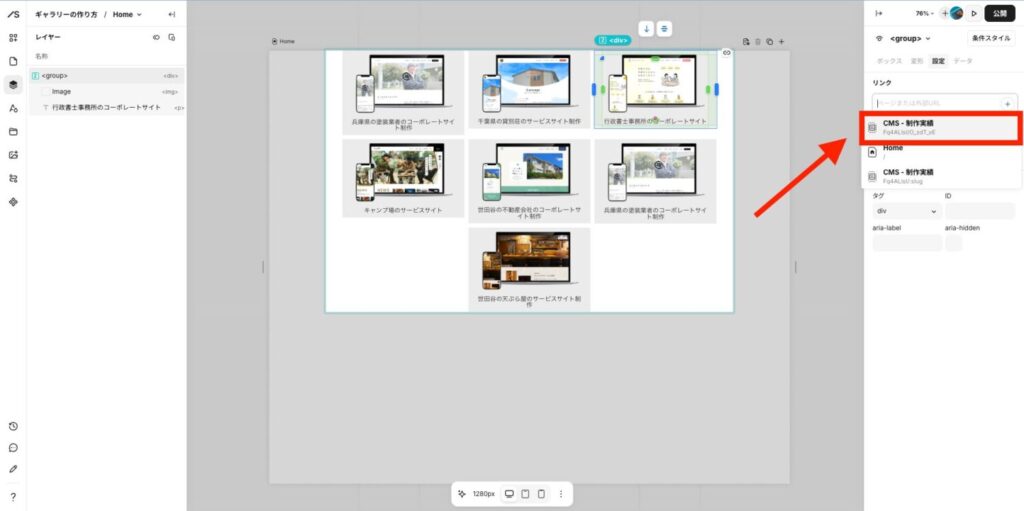Screen dimensions: 1024x511
Task: Click the aria-label input field
Action: pos(907,243)
